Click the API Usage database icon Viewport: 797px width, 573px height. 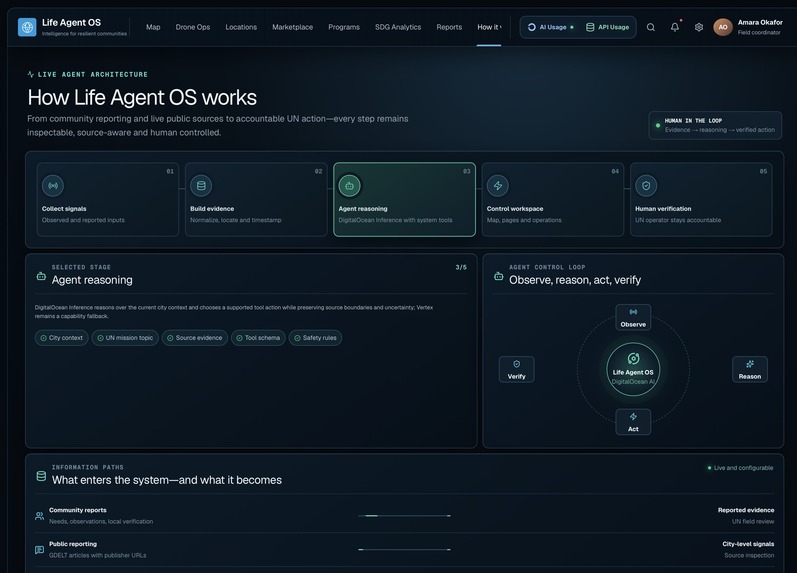590,27
